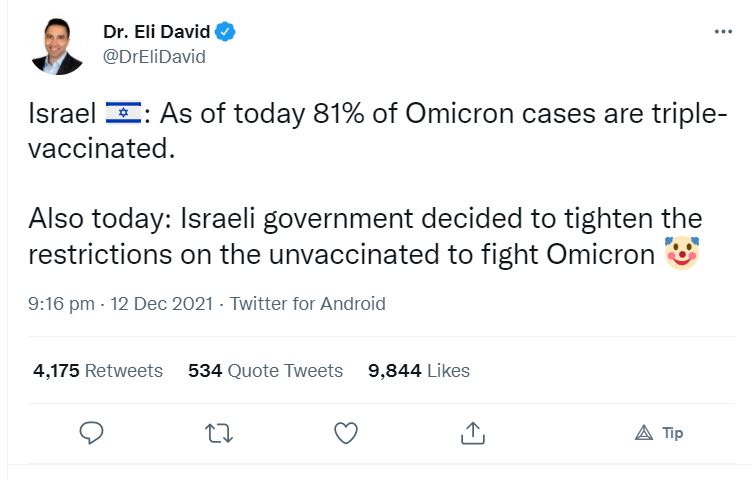752x480 pixels.
Task: View the 534 Quote Tweets list
Action: click(x=265, y=371)
